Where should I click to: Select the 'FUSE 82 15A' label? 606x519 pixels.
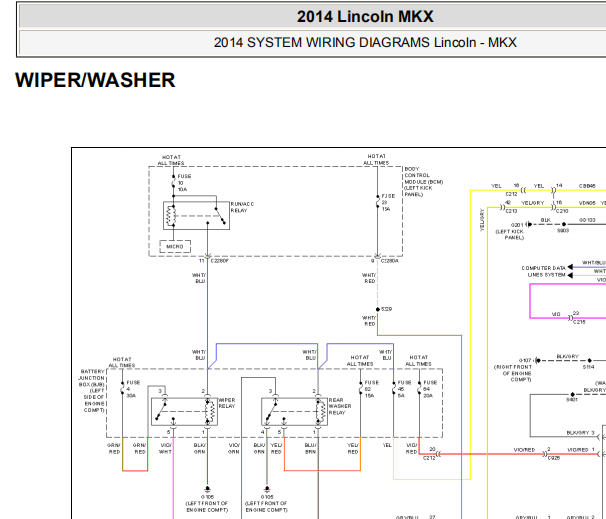(371, 389)
